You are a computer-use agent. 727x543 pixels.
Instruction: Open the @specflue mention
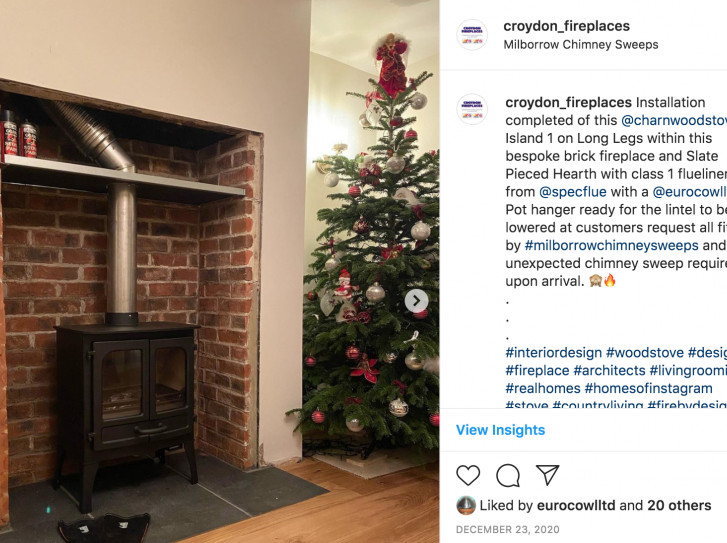point(573,192)
